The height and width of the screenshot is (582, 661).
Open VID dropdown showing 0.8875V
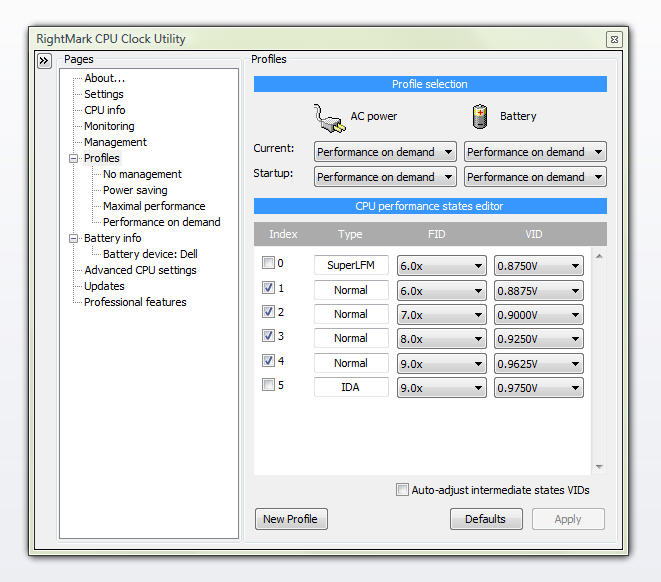pos(539,291)
